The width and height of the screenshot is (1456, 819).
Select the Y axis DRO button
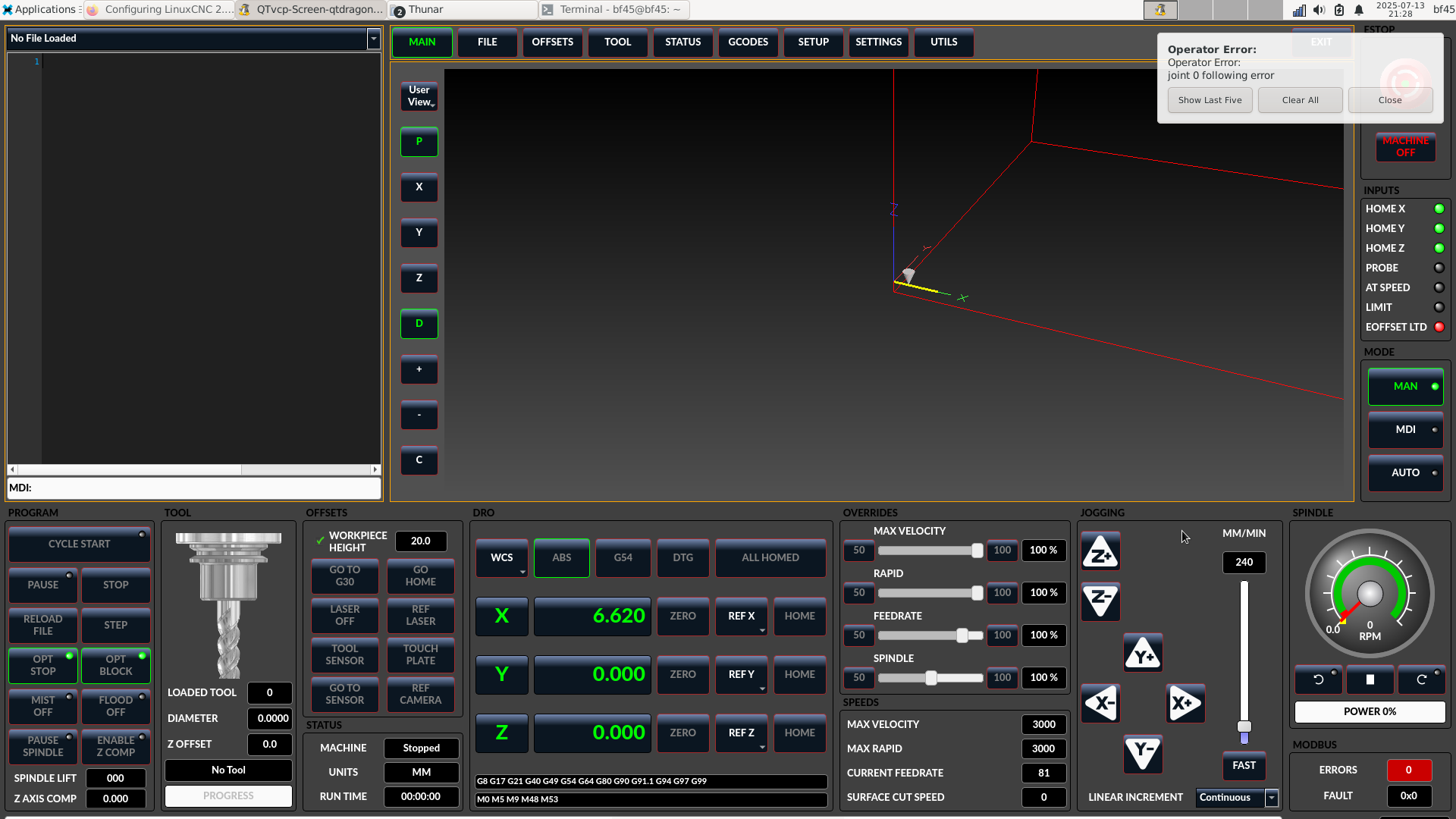click(x=501, y=675)
